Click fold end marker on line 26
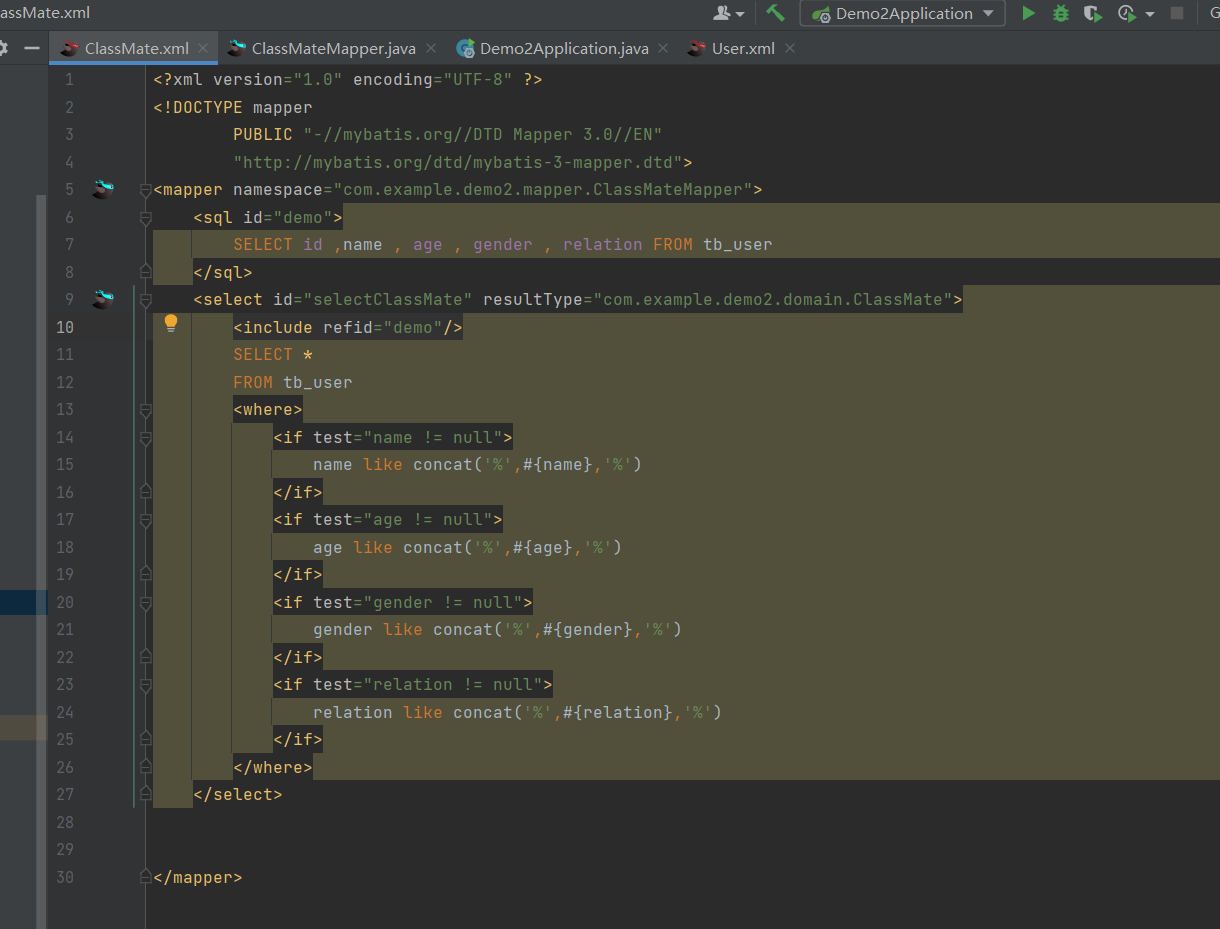Viewport: 1220px width, 929px height. click(146, 767)
